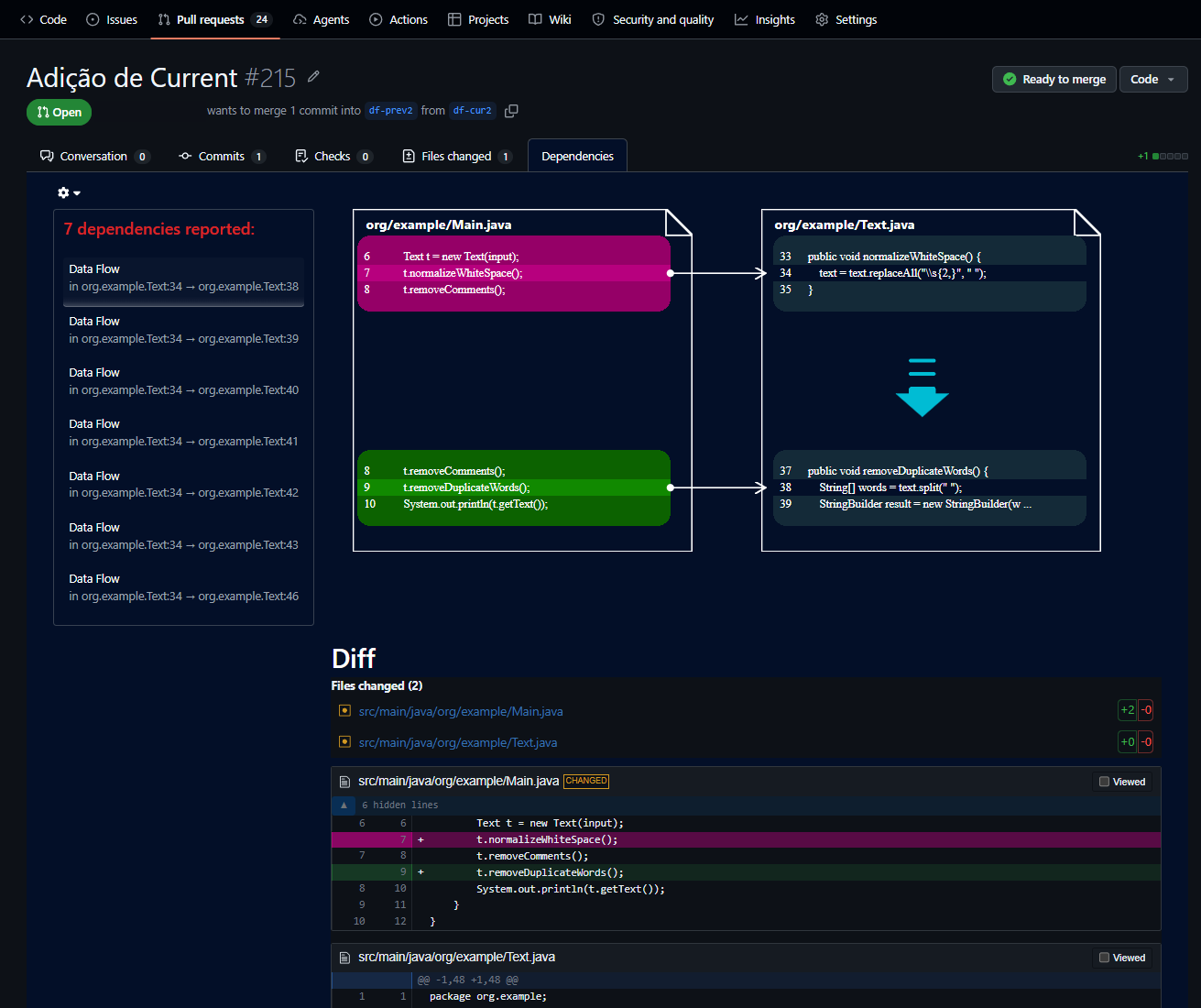Open src/main/java/org/example/Text.java link
This screenshot has height=1008, width=1201.
click(458, 743)
